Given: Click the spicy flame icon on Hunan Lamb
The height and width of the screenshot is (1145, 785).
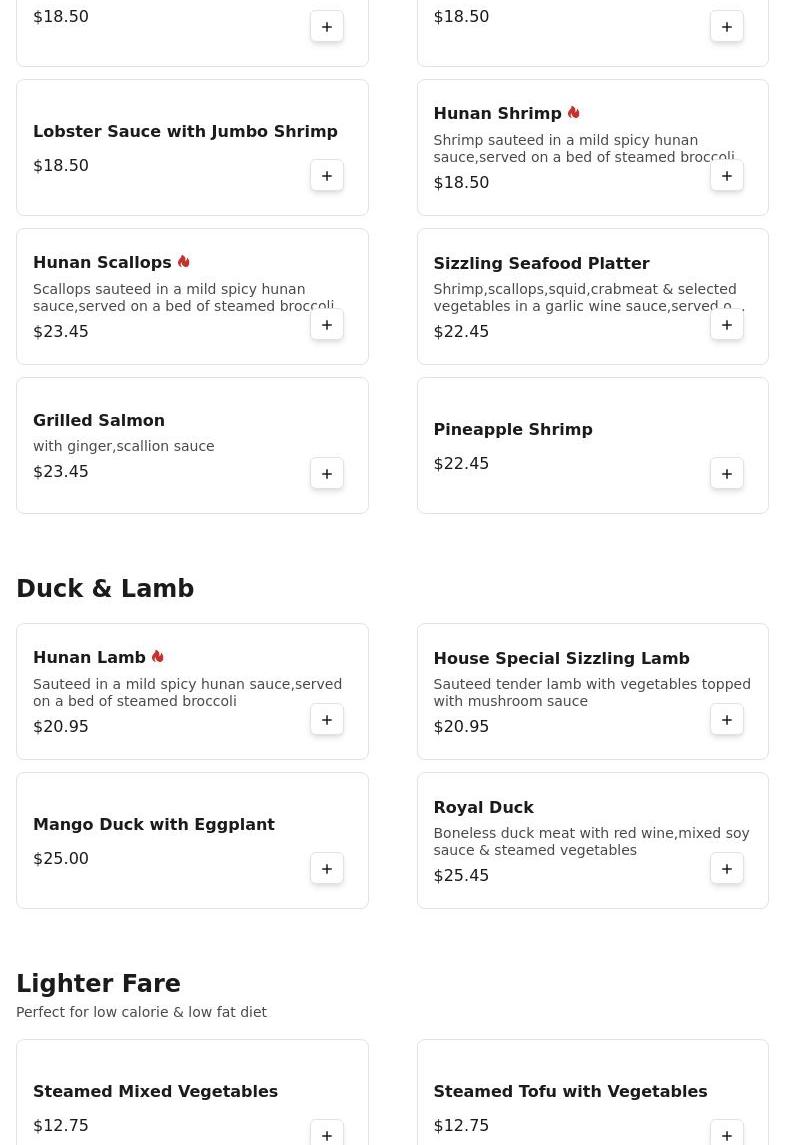Looking at the screenshot, I should [158, 657].
